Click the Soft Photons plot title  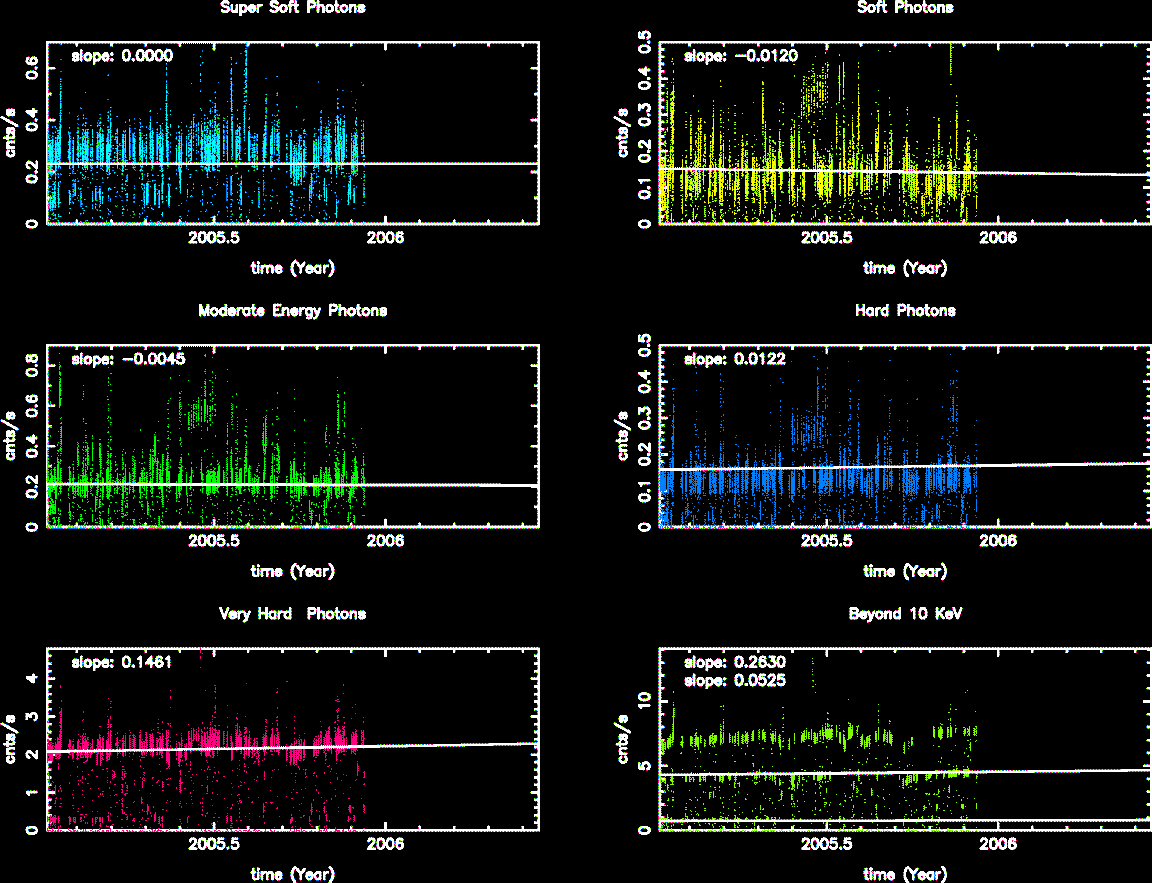pyautogui.click(x=905, y=8)
